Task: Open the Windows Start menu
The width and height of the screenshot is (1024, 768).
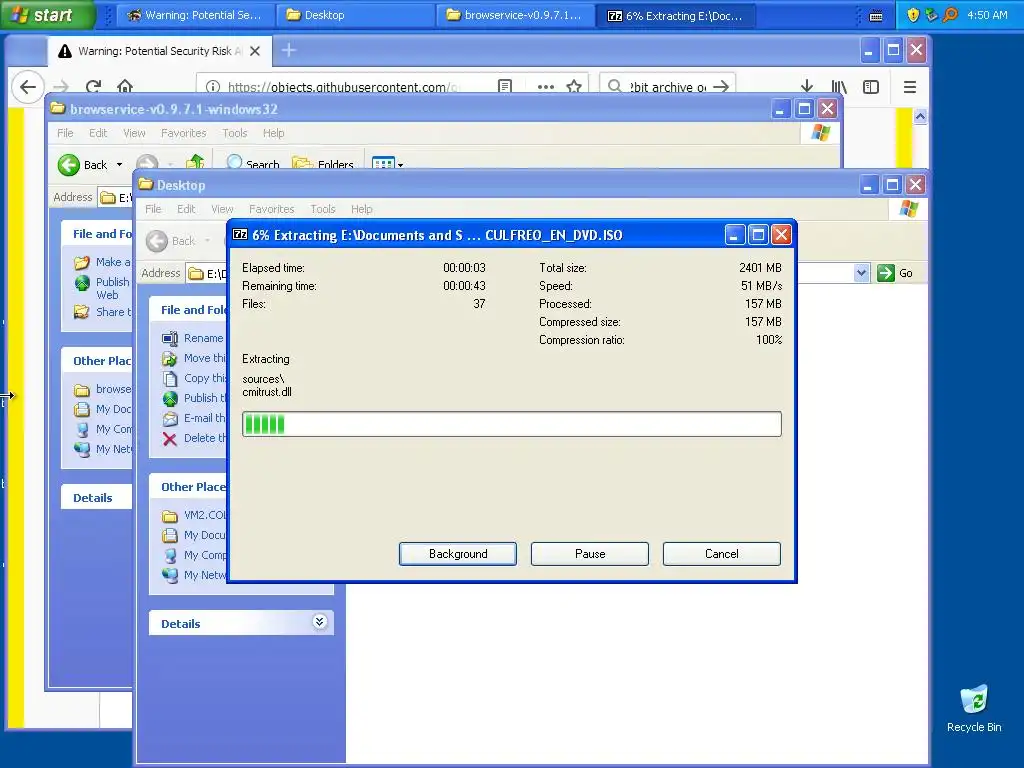Action: click(47, 15)
